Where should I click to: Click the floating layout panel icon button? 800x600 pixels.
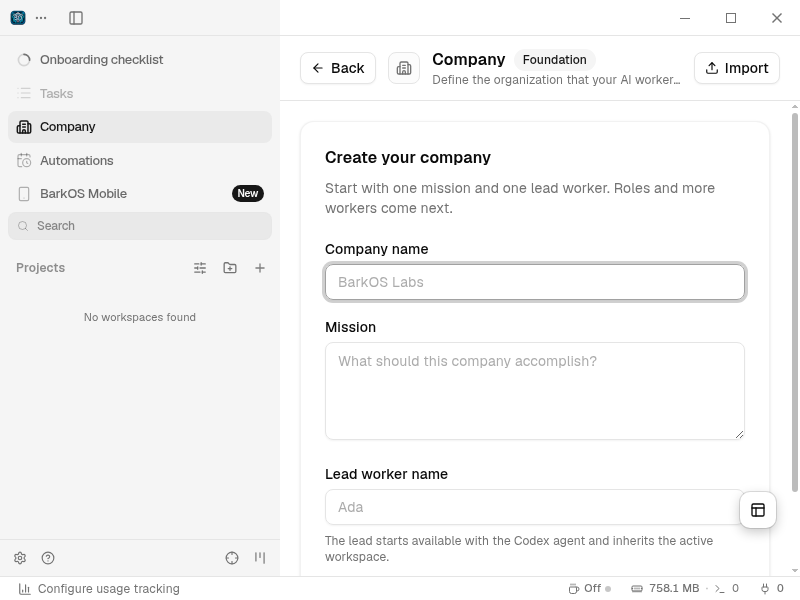[758, 510]
